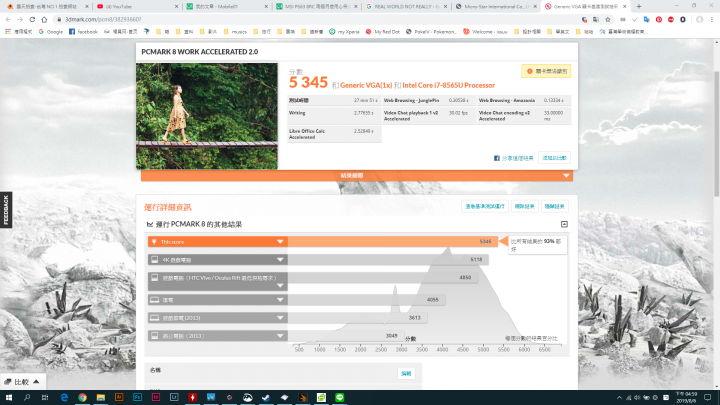Click desktop icon on 4K gaming PC row
The height and width of the screenshot is (405, 720).
click(155, 259)
